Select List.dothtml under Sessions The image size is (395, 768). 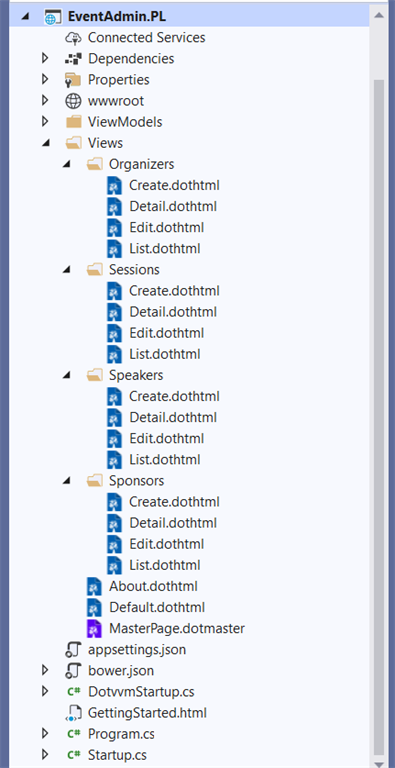coord(165,354)
